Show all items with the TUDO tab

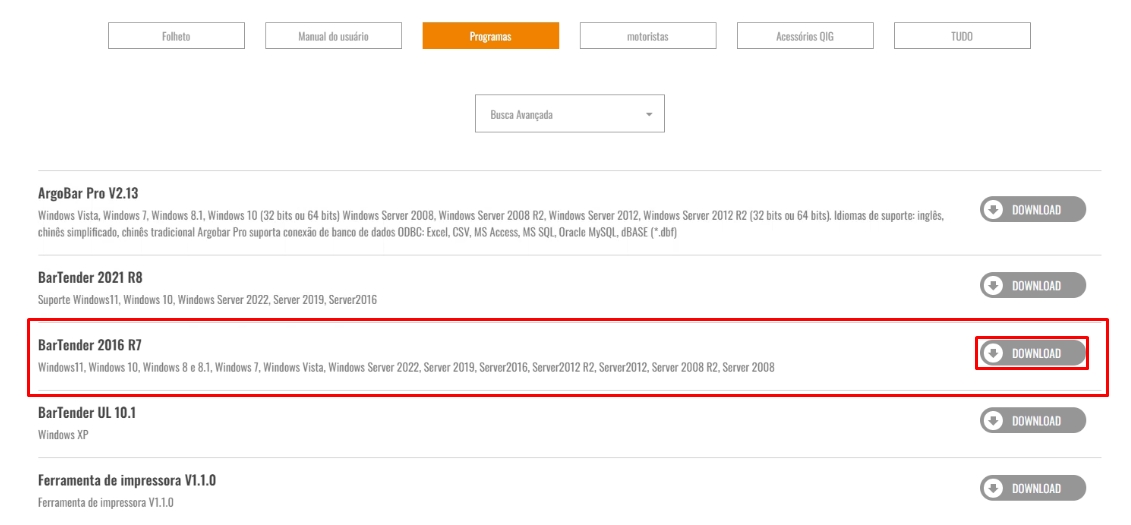[962, 36]
